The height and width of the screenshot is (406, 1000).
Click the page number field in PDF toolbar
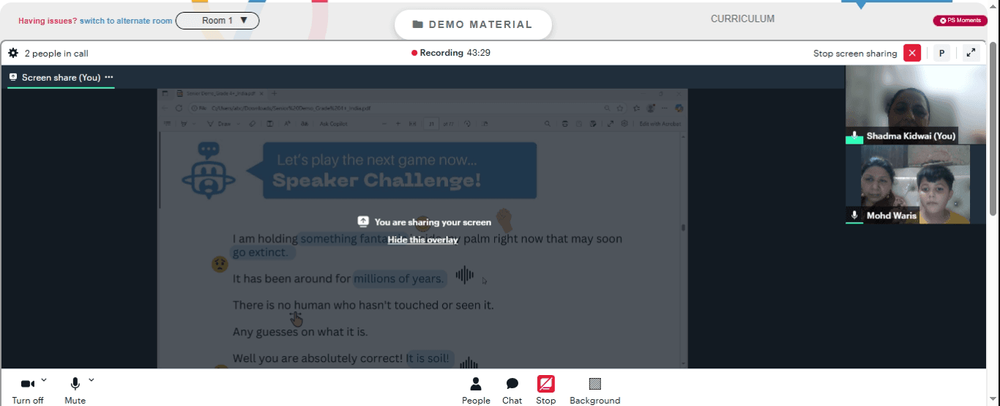(432, 124)
